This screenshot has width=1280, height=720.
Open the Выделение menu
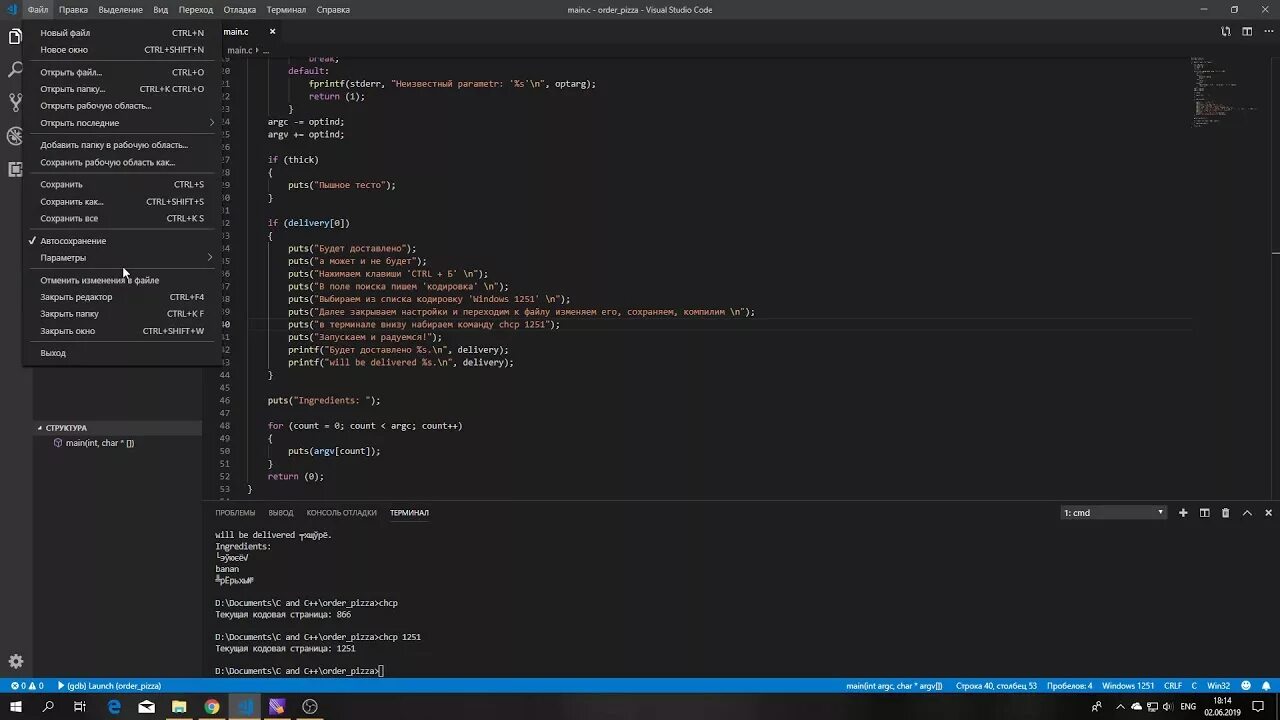[121, 10]
